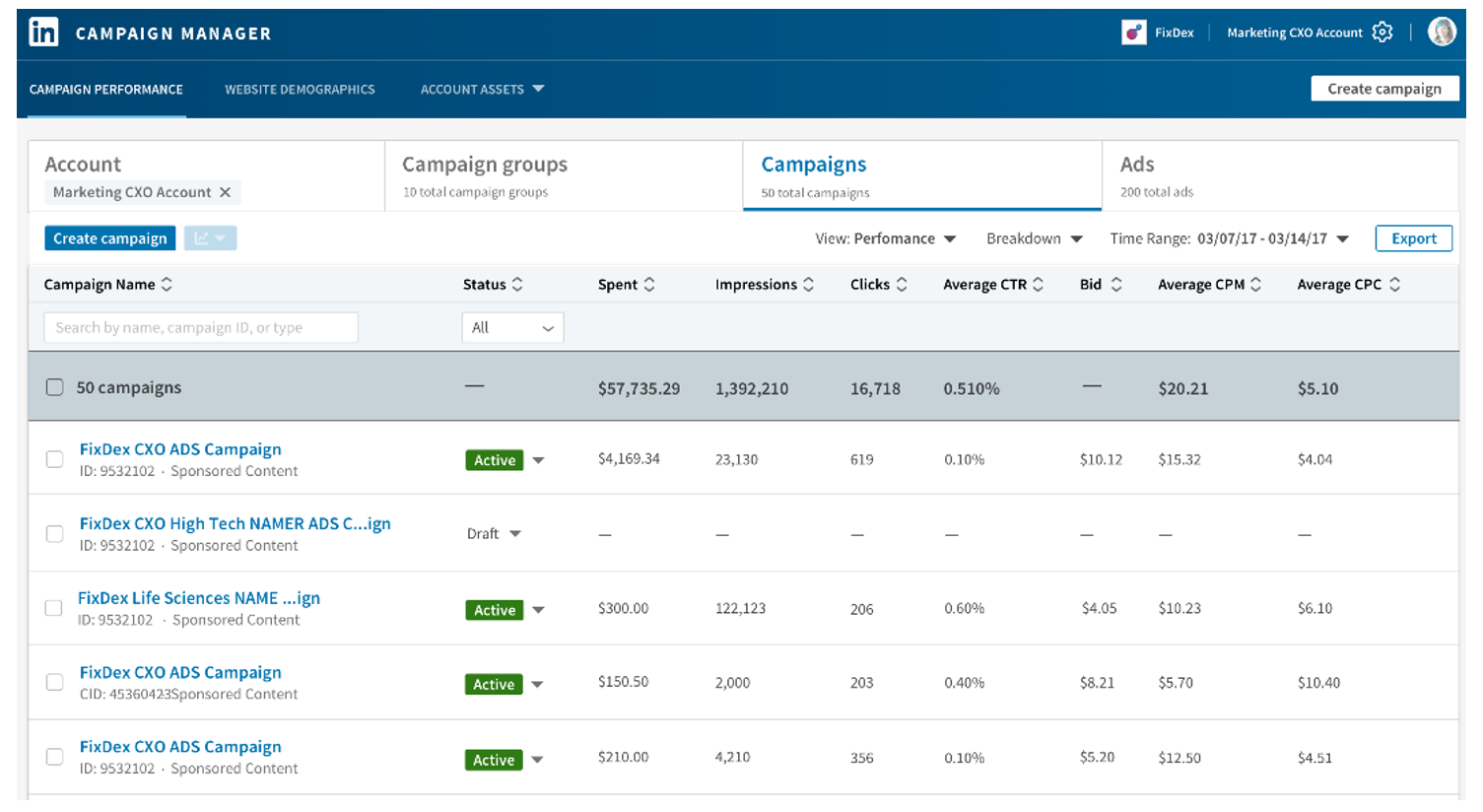This screenshot has width=1483, height=812.
Task: Open status dropdown for $4,169.34 campaign
Action: coord(538,460)
